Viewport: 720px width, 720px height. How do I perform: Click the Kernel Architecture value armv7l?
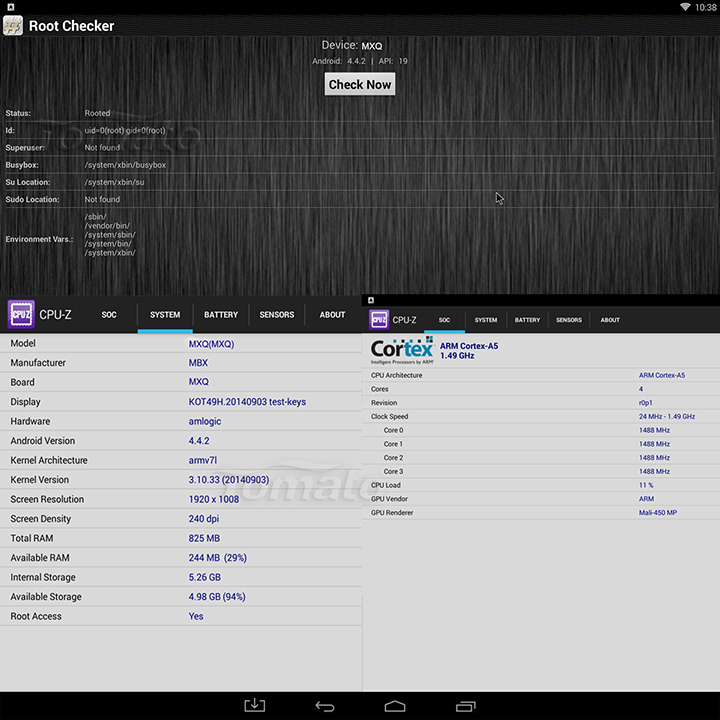coord(202,460)
